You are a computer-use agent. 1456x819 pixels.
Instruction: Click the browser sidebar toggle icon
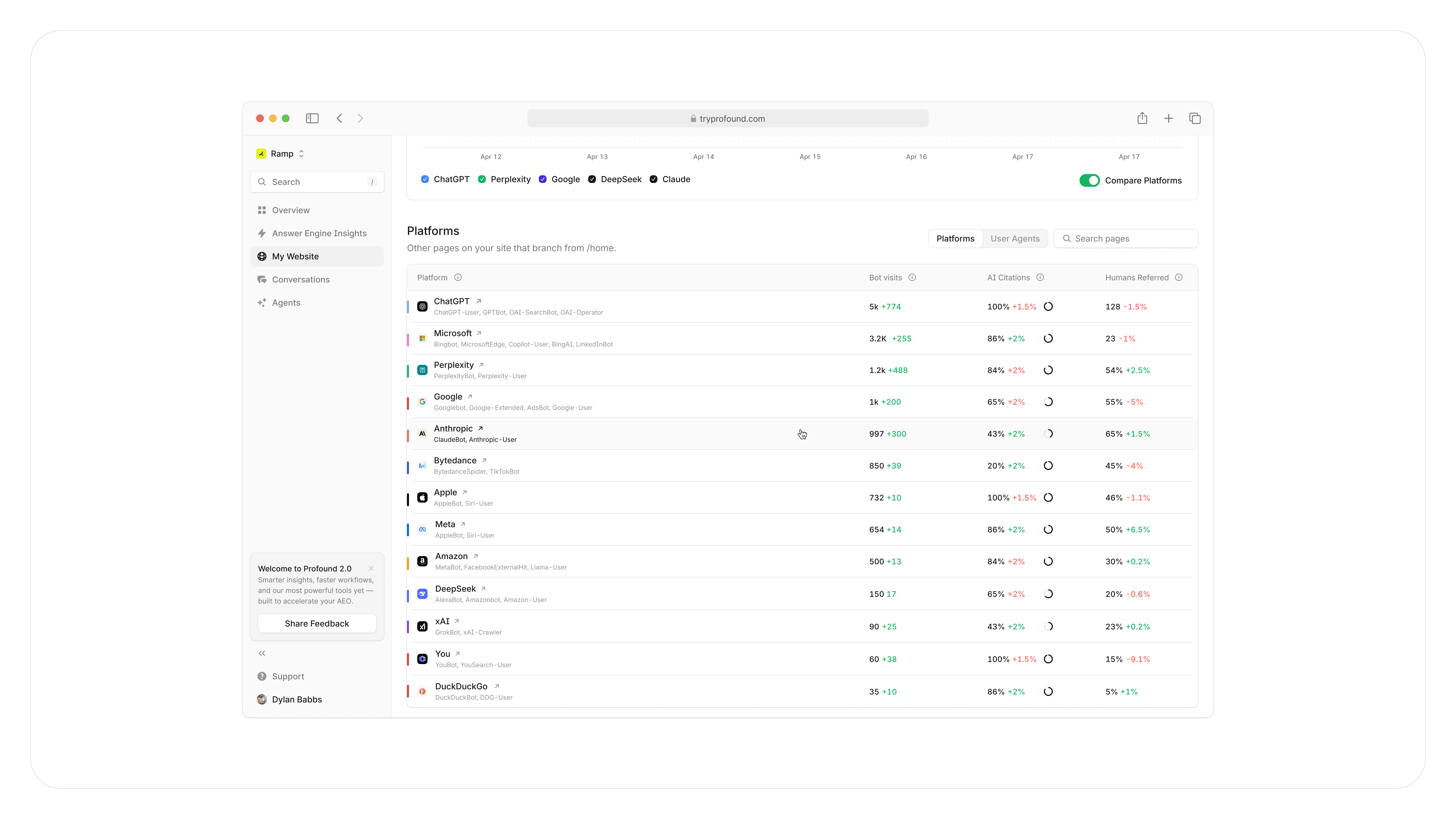pos(312,118)
